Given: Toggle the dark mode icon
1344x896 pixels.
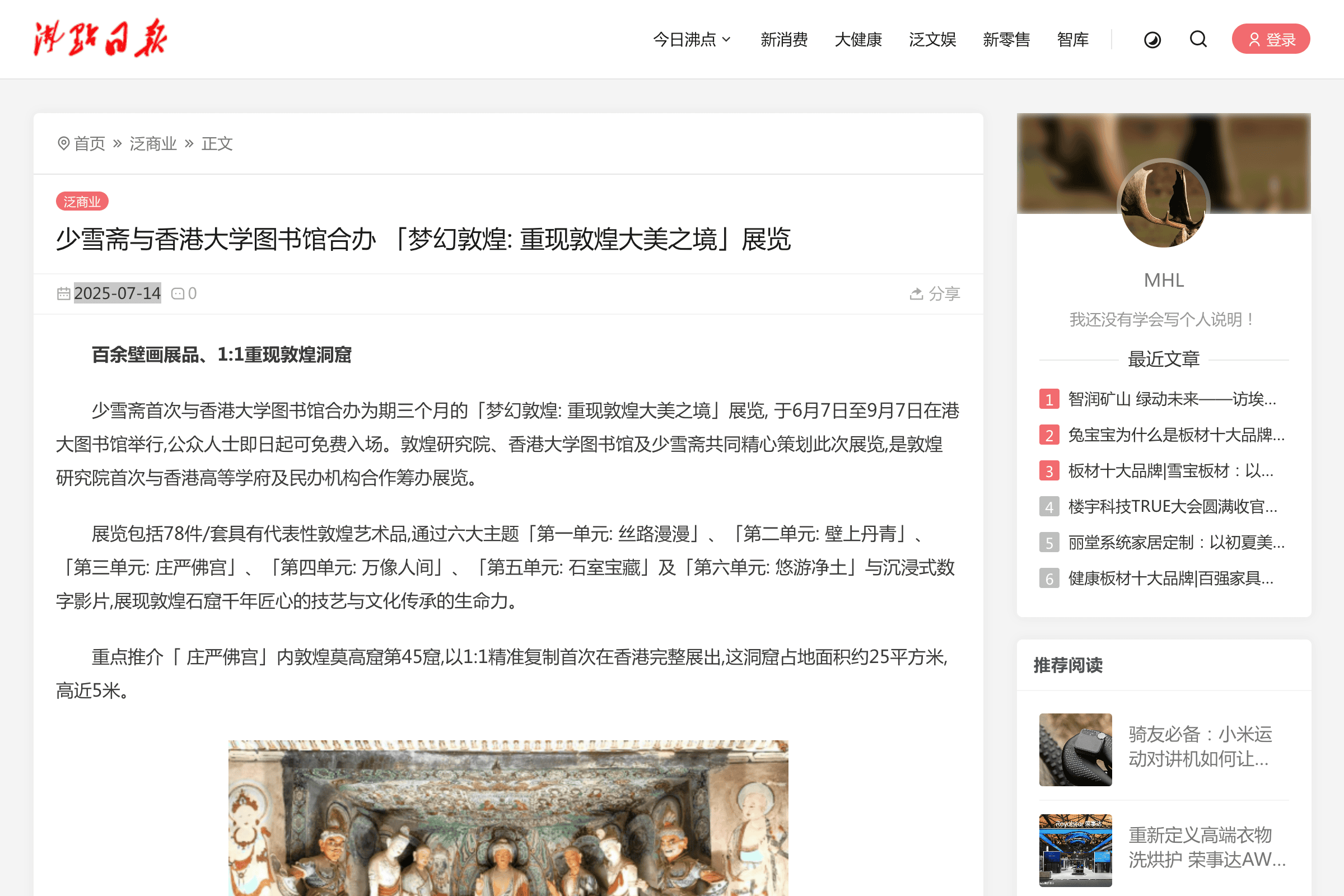Looking at the screenshot, I should (1152, 39).
